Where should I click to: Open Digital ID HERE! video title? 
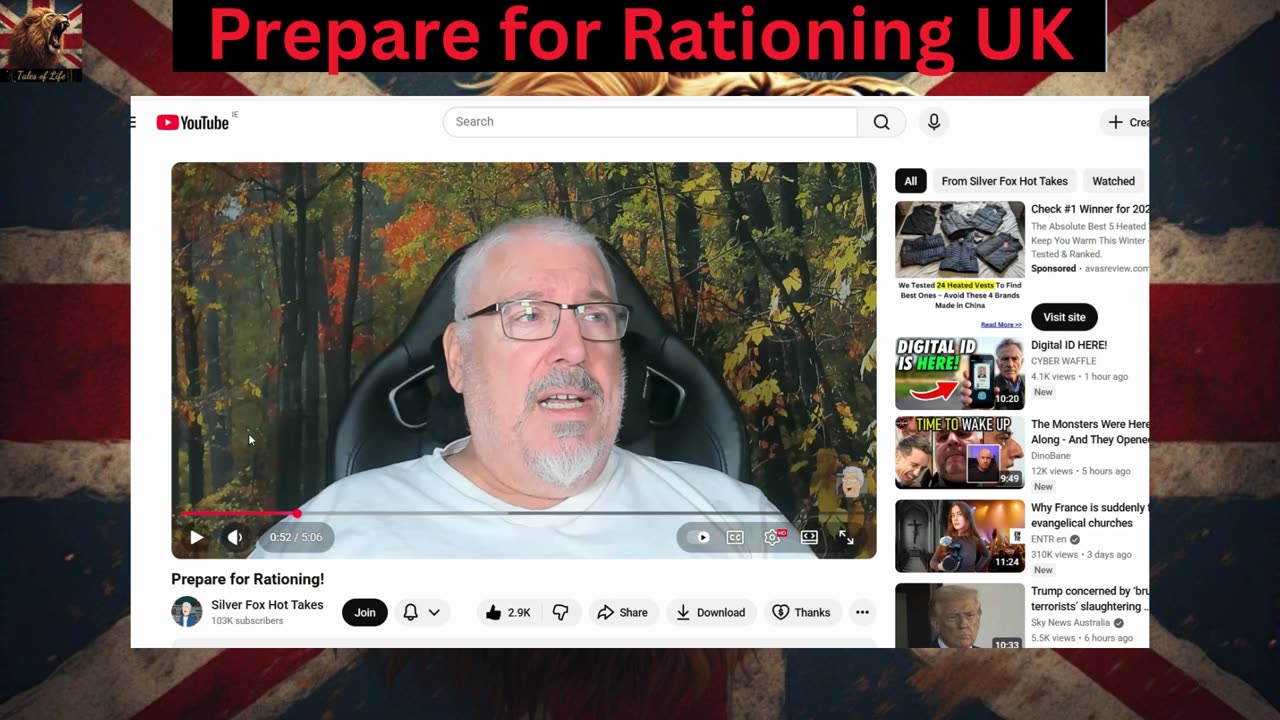[1069, 345]
